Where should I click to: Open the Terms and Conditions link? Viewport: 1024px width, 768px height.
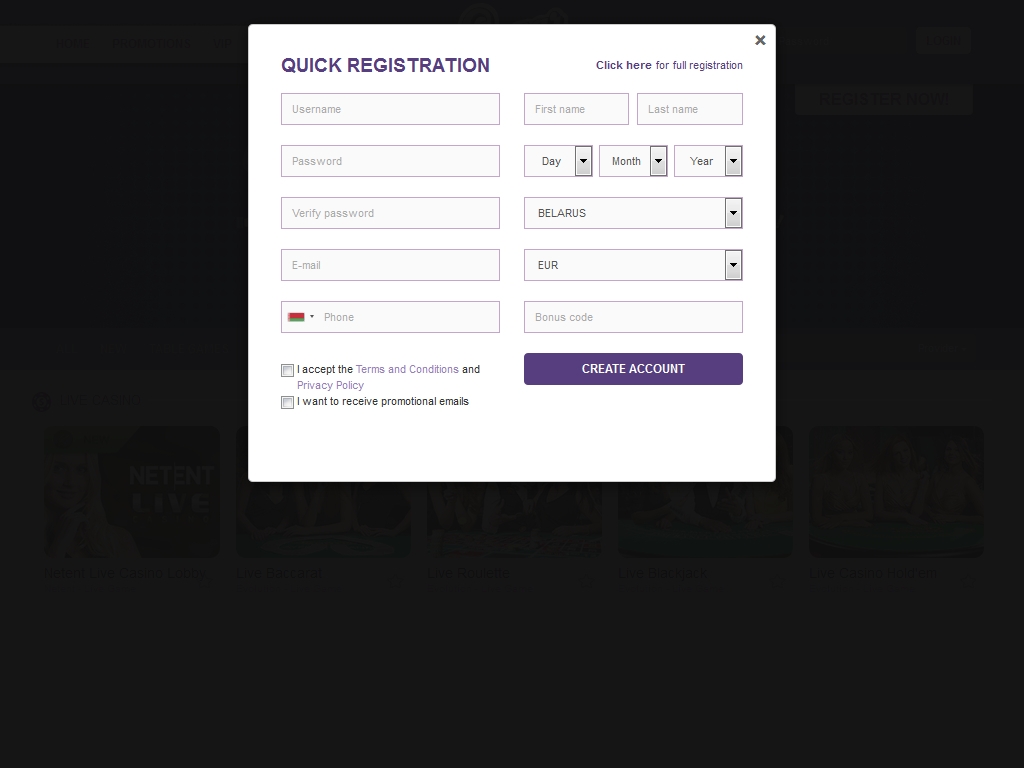[407, 369]
